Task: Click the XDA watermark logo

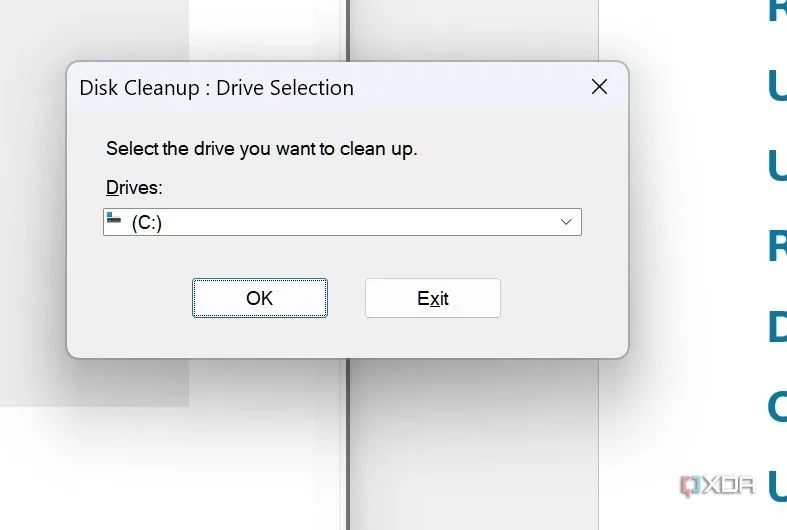Action: [x=717, y=486]
